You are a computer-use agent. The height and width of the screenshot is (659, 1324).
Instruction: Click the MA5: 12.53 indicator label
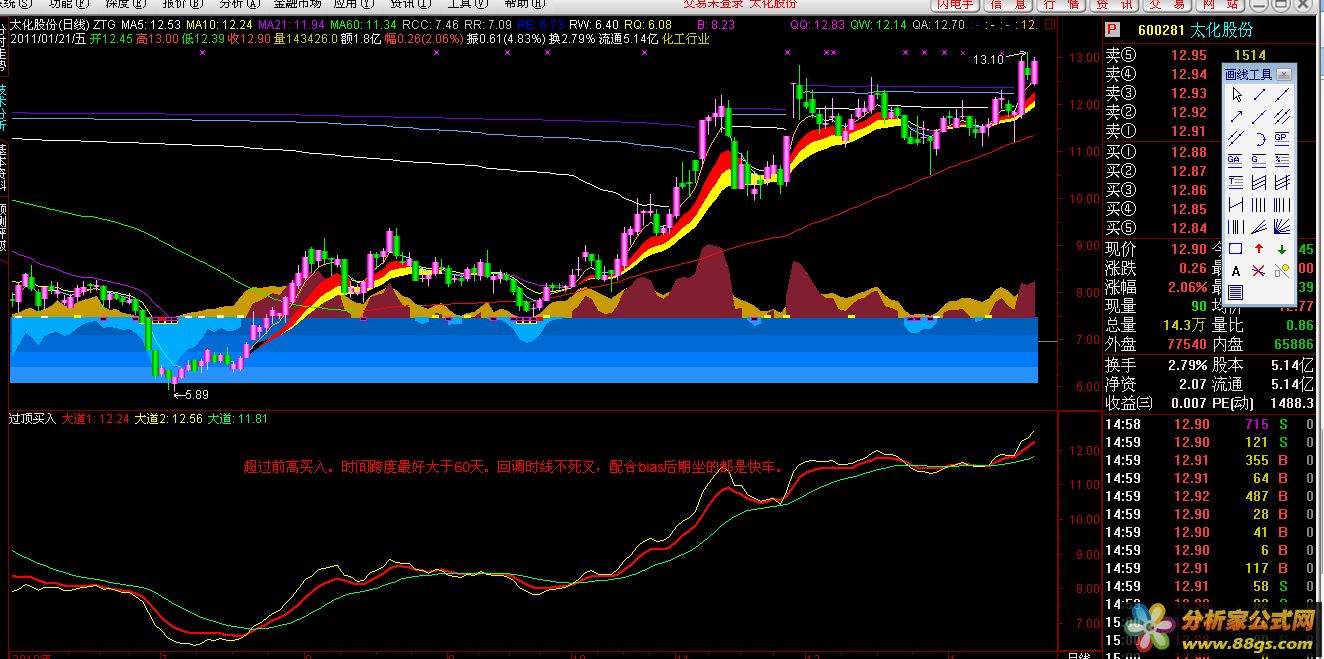(x=152, y=24)
